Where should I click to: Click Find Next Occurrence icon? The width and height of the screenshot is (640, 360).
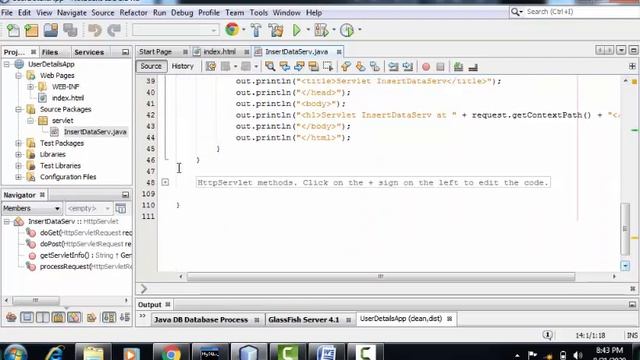tap(299, 67)
